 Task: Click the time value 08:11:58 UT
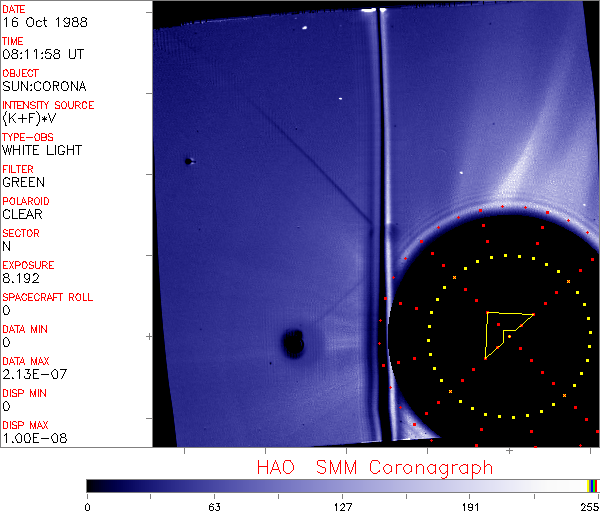tap(42, 54)
